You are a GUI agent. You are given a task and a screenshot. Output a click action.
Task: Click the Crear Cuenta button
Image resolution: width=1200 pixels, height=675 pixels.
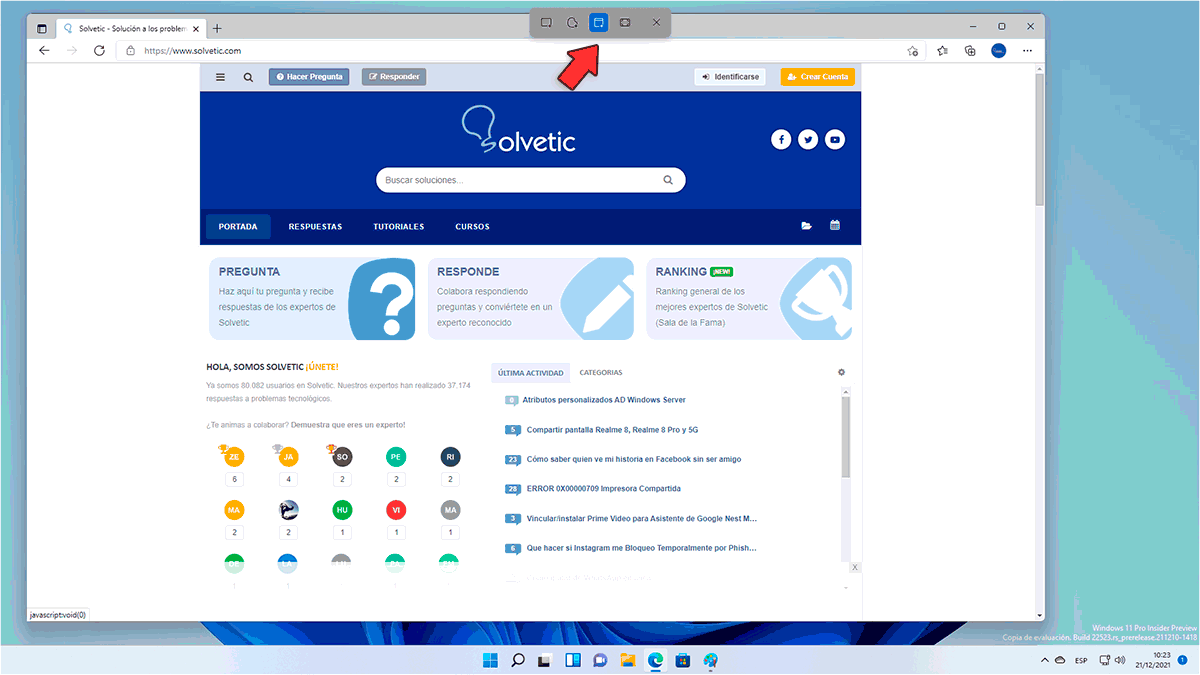[x=818, y=76]
